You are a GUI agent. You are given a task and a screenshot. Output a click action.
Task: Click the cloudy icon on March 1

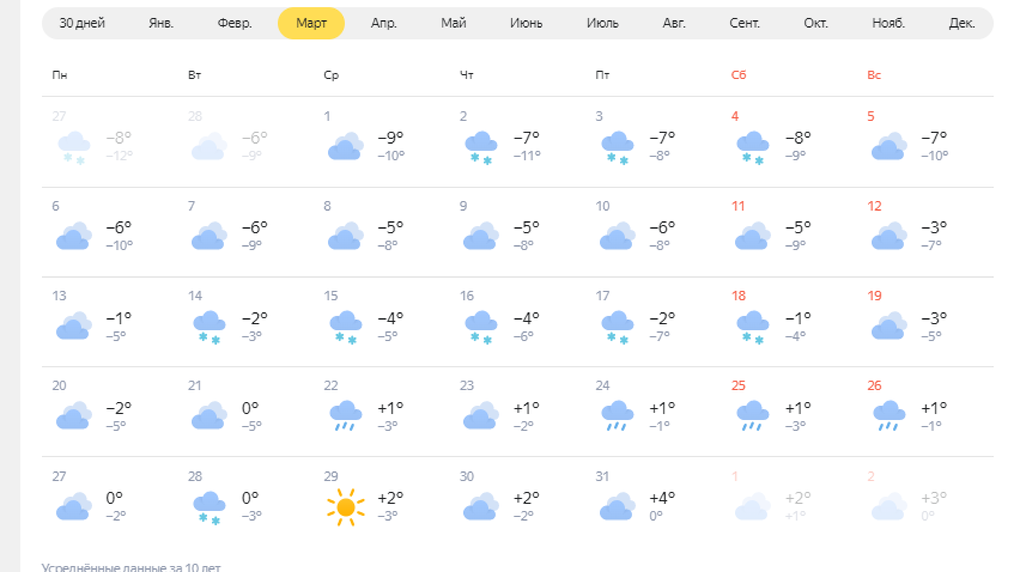[x=346, y=147]
